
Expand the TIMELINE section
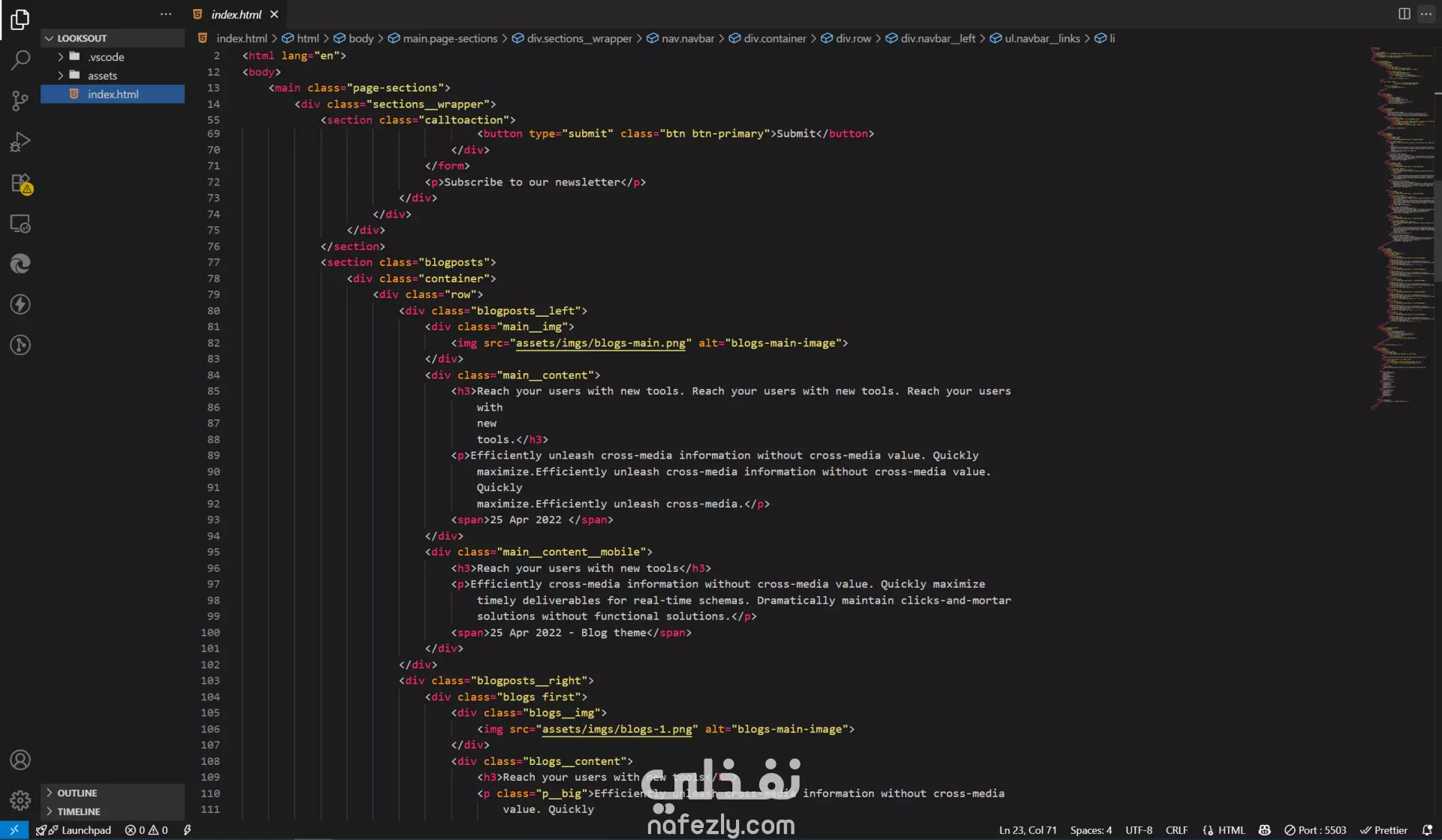79,811
